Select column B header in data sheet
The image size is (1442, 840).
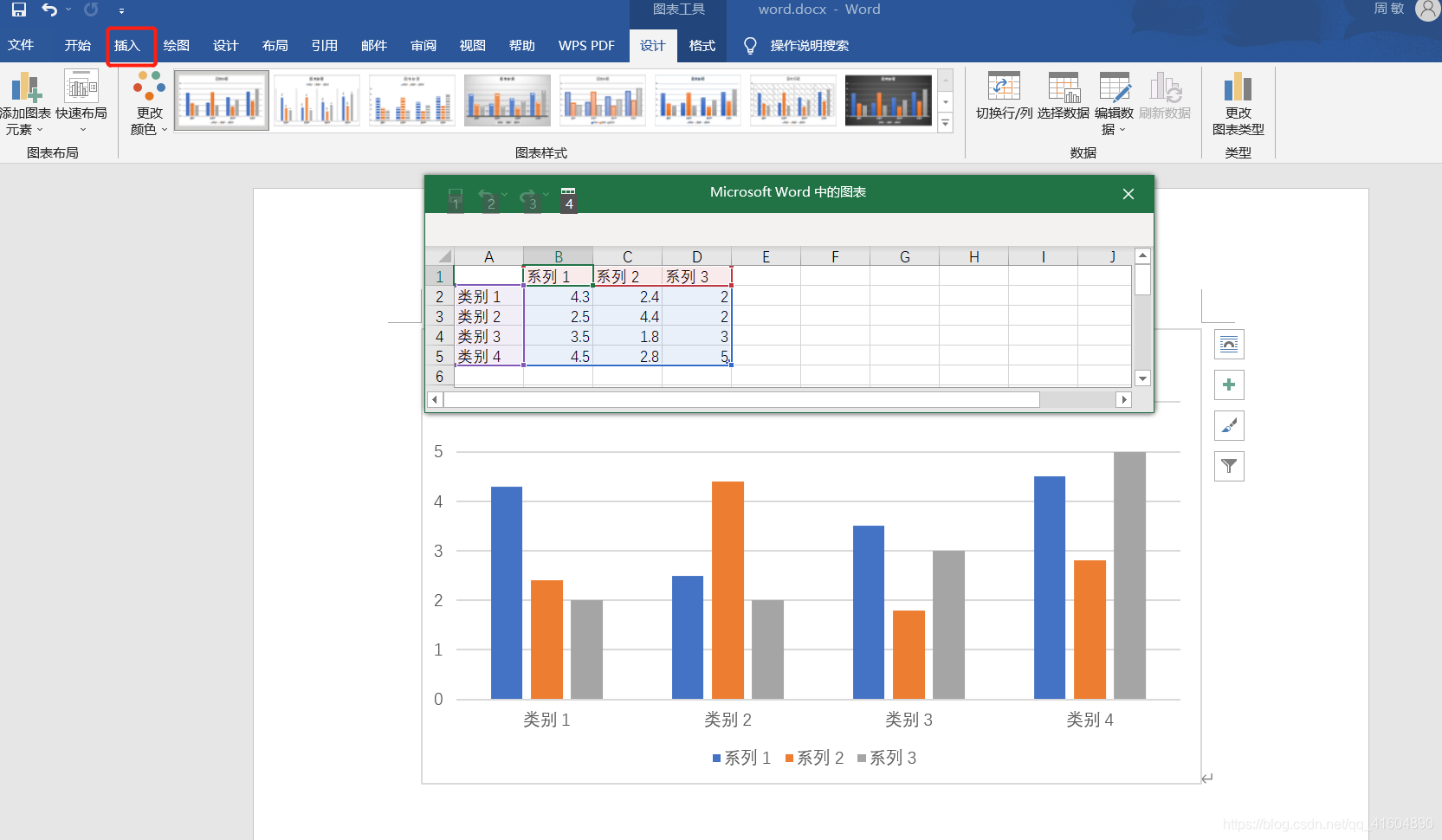[x=559, y=256]
